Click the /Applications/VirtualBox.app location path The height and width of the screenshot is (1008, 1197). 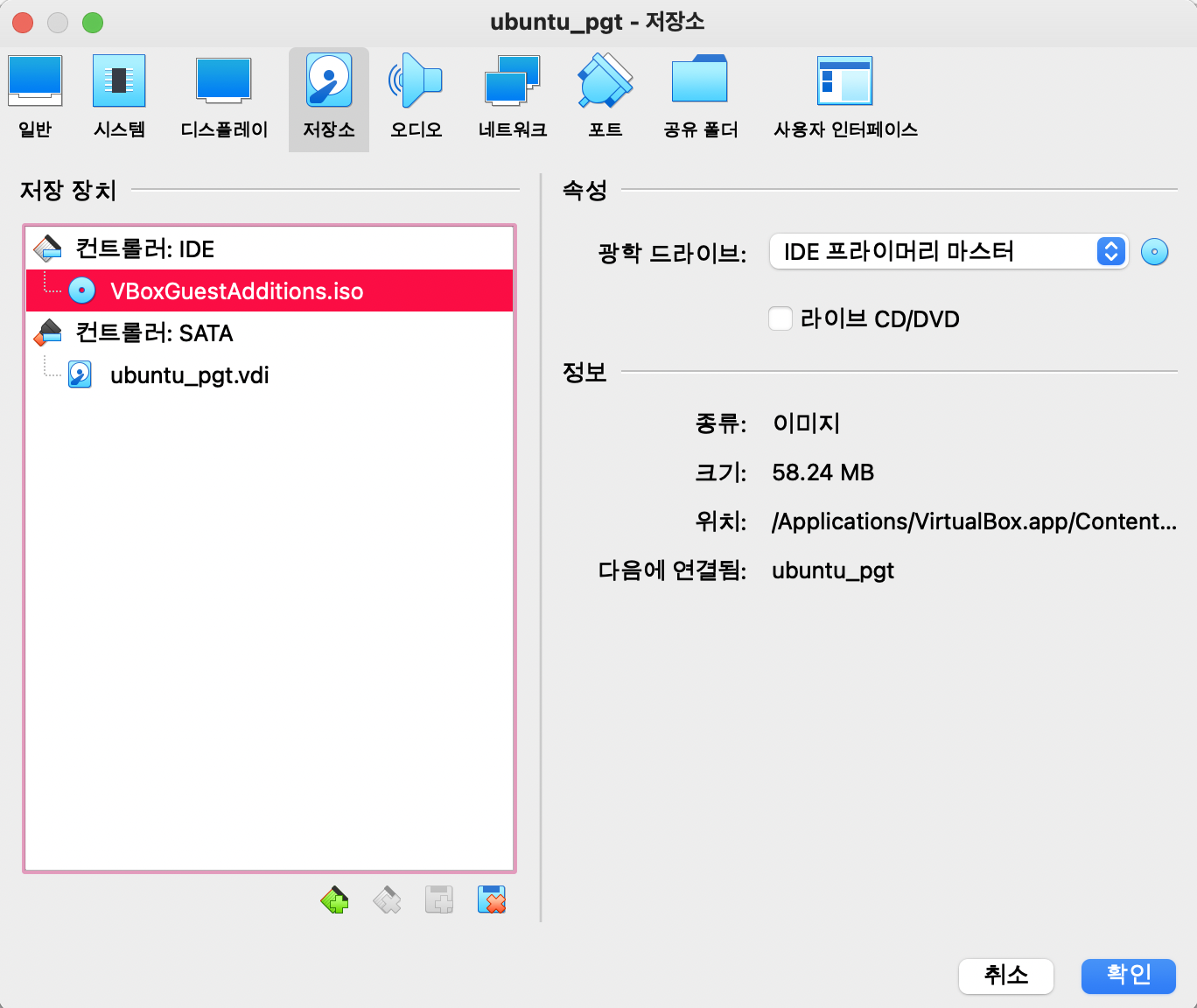click(x=974, y=521)
